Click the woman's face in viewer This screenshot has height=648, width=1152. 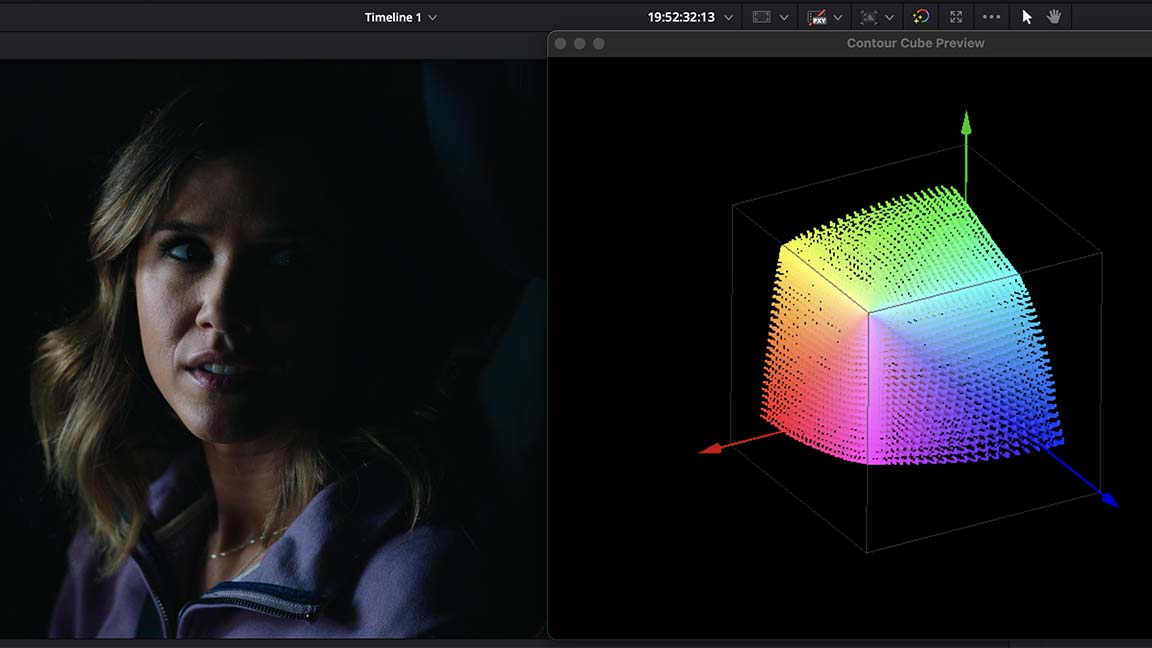(x=215, y=300)
